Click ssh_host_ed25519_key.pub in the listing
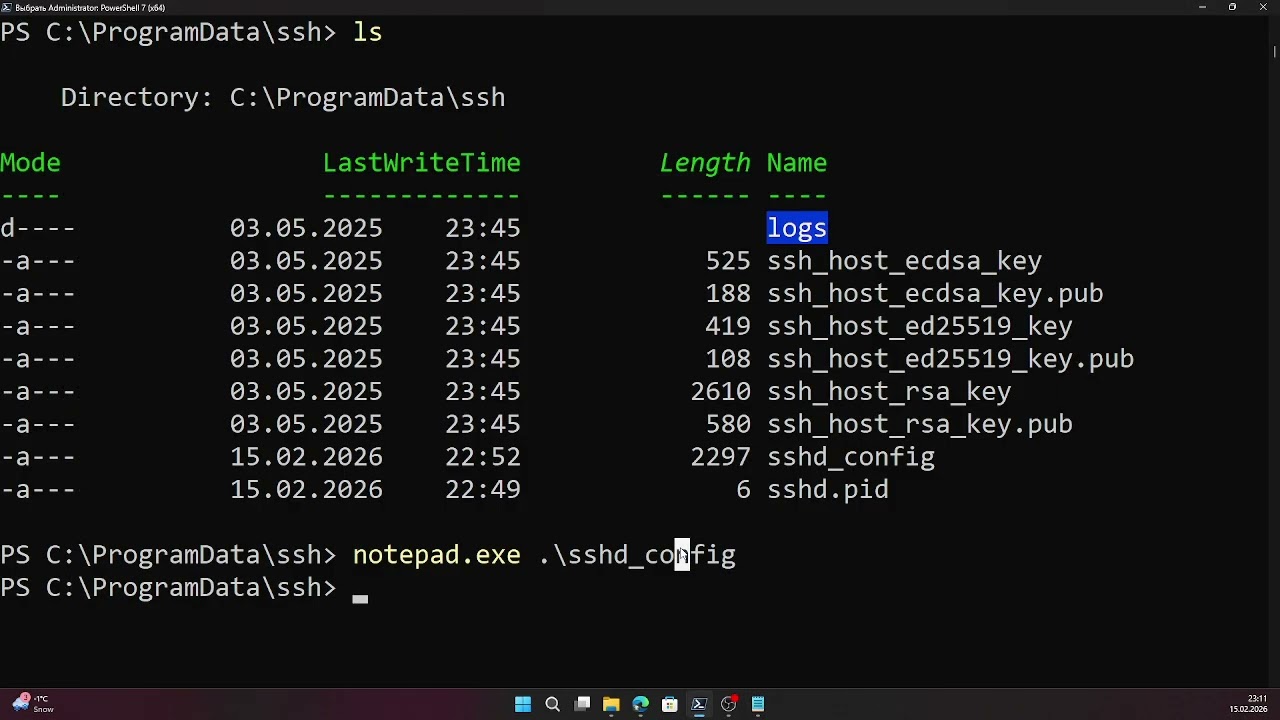The image size is (1280, 720). tap(950, 359)
